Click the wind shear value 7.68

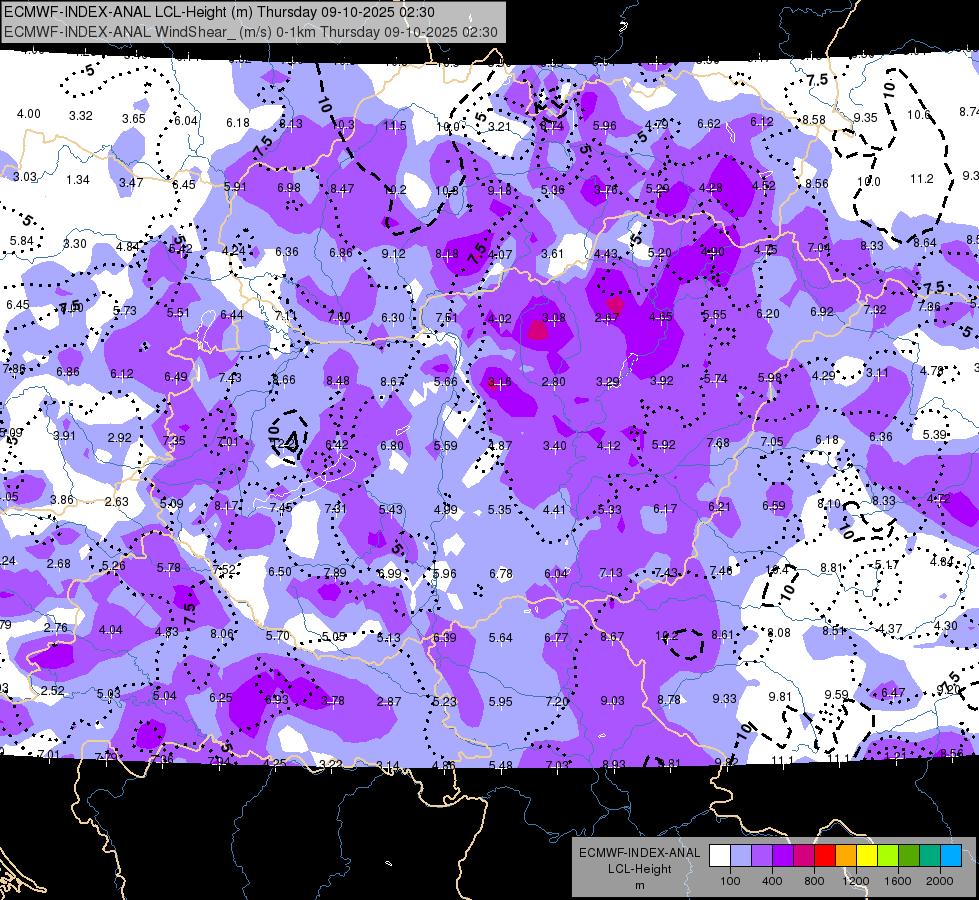coord(718,442)
